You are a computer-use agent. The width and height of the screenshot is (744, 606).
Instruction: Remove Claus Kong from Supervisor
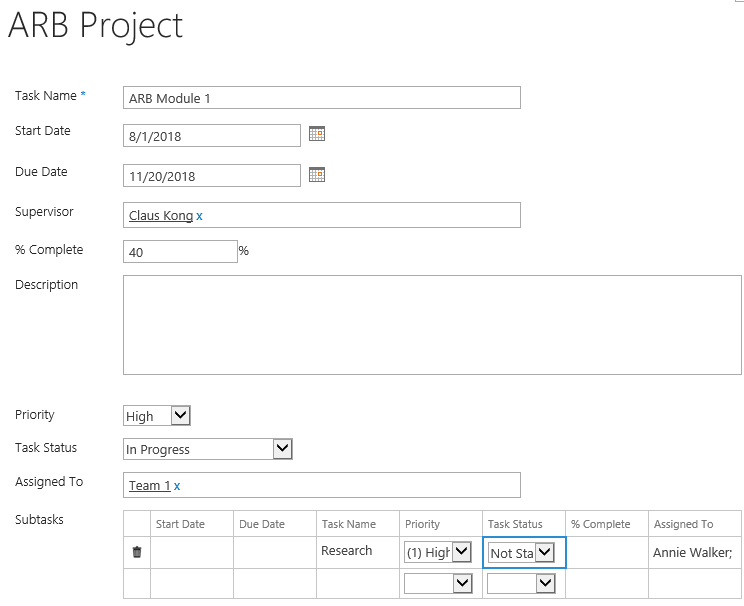[199, 216]
